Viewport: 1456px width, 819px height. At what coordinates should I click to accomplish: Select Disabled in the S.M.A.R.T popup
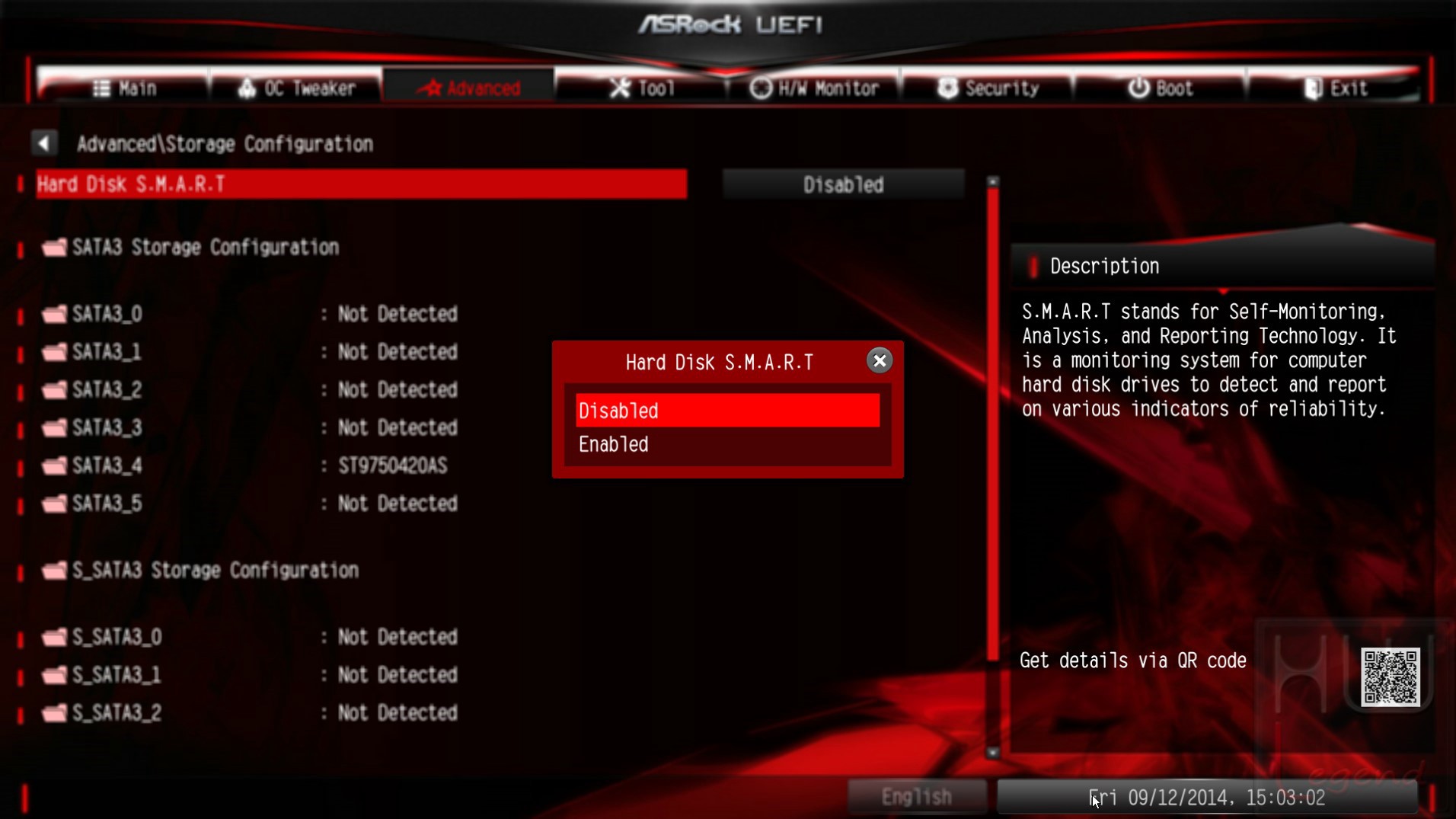pos(727,411)
